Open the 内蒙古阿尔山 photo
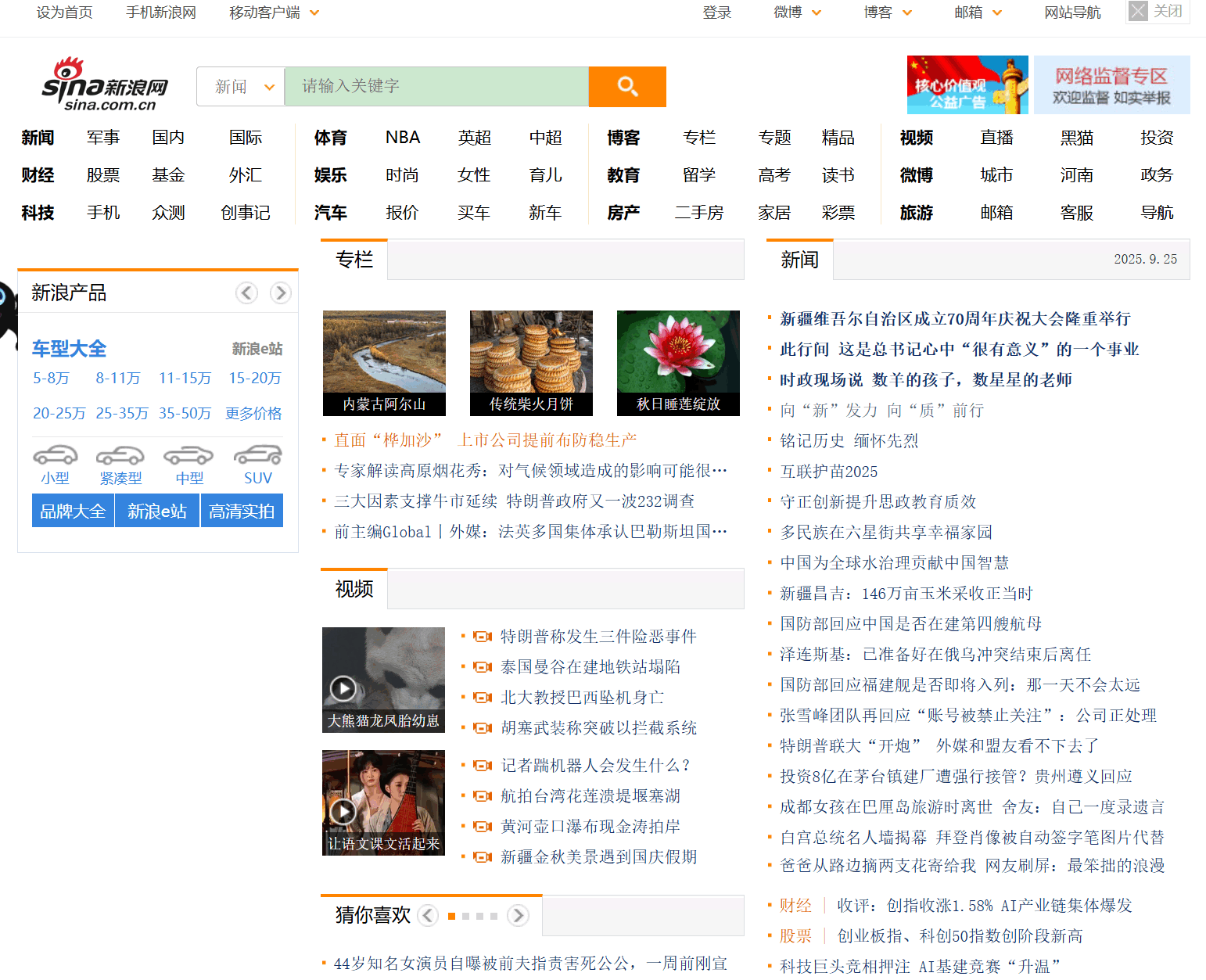This screenshot has width=1206, height=980. point(384,363)
